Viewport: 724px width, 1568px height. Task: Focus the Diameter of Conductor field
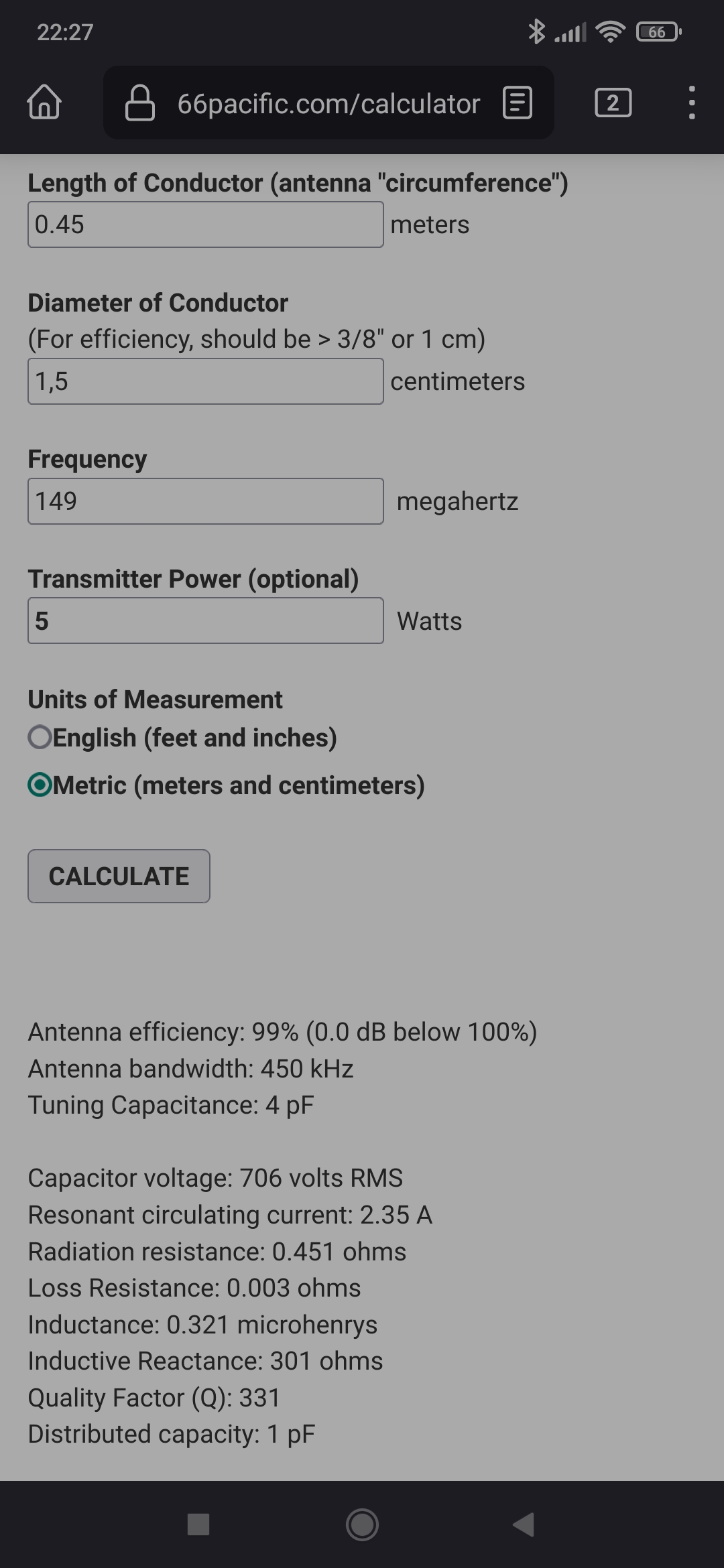coord(206,381)
